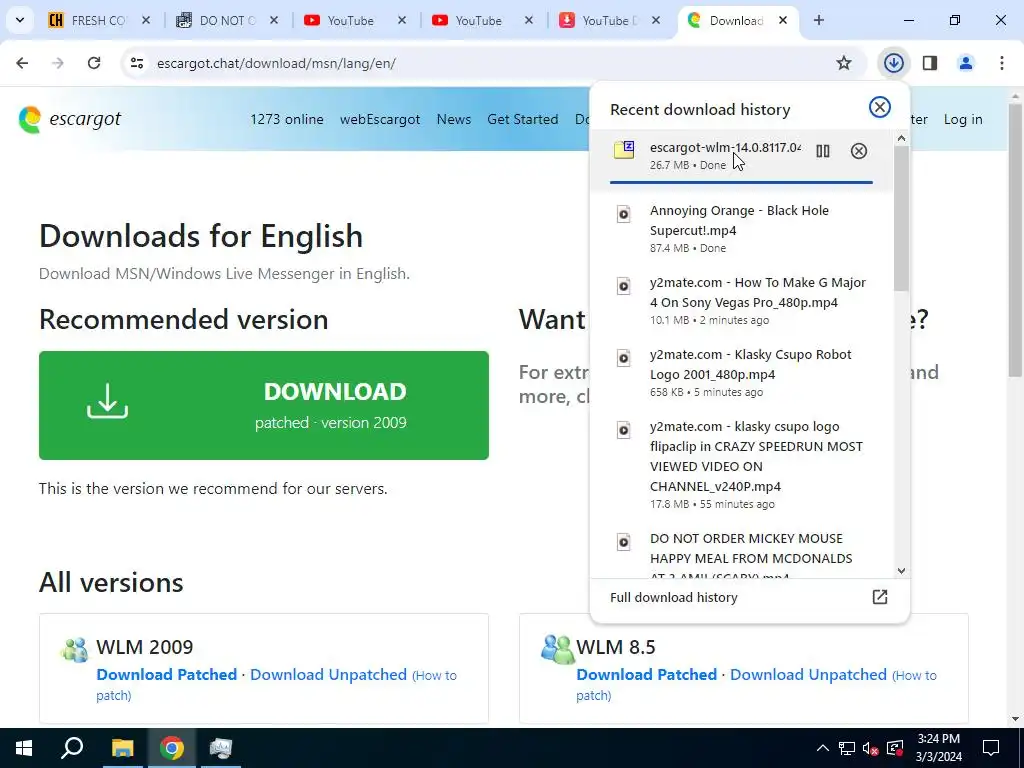
Task: Open Chrome's three-dot menu
Action: [1002, 63]
